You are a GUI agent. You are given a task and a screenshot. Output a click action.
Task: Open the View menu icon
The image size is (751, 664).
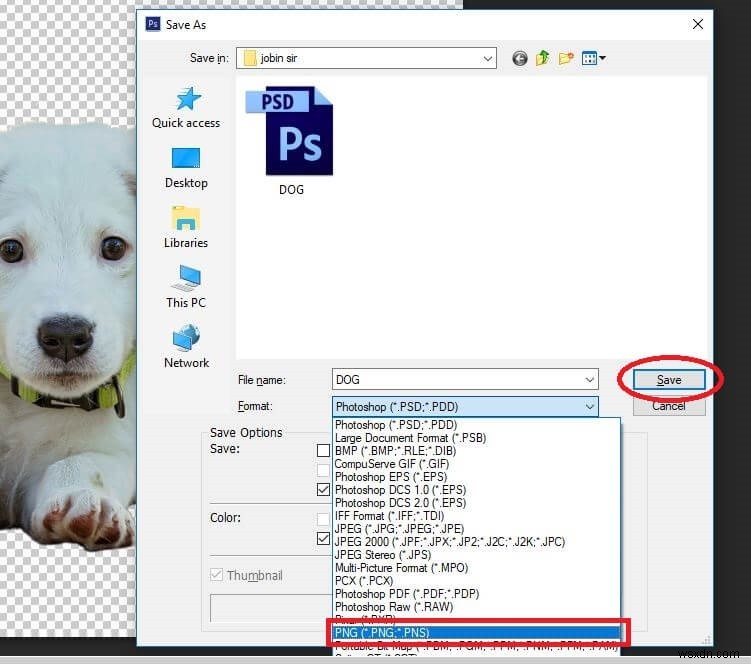593,58
